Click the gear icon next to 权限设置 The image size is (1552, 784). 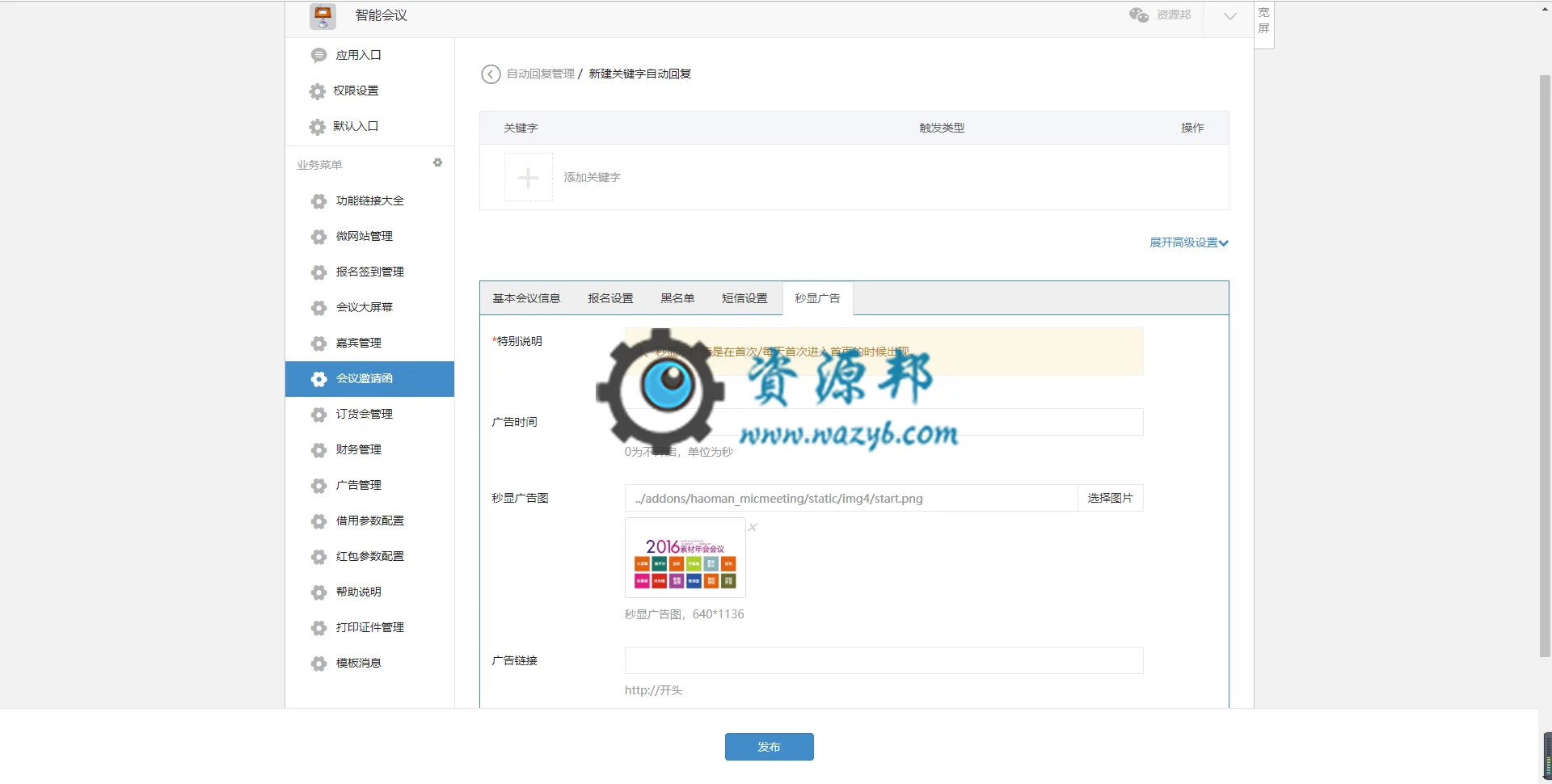(x=318, y=91)
